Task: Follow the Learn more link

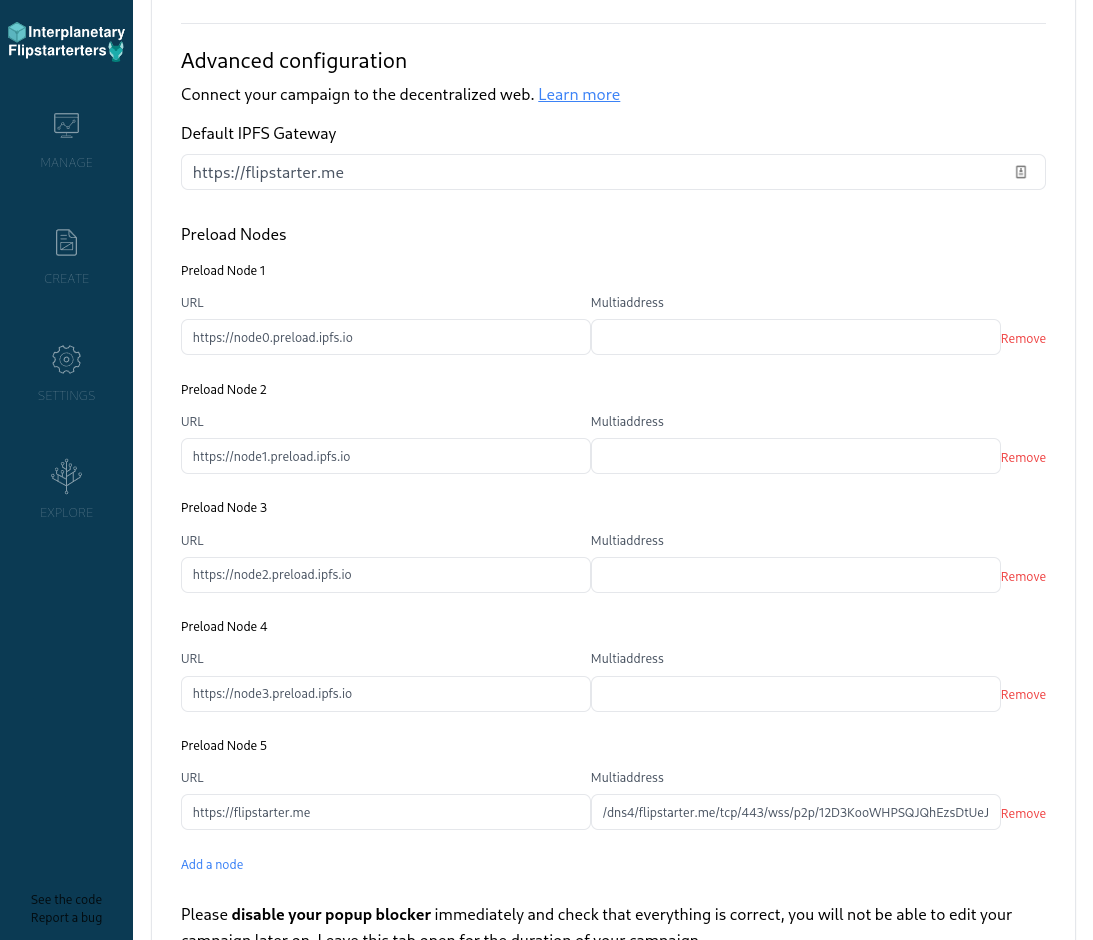Action: [579, 95]
